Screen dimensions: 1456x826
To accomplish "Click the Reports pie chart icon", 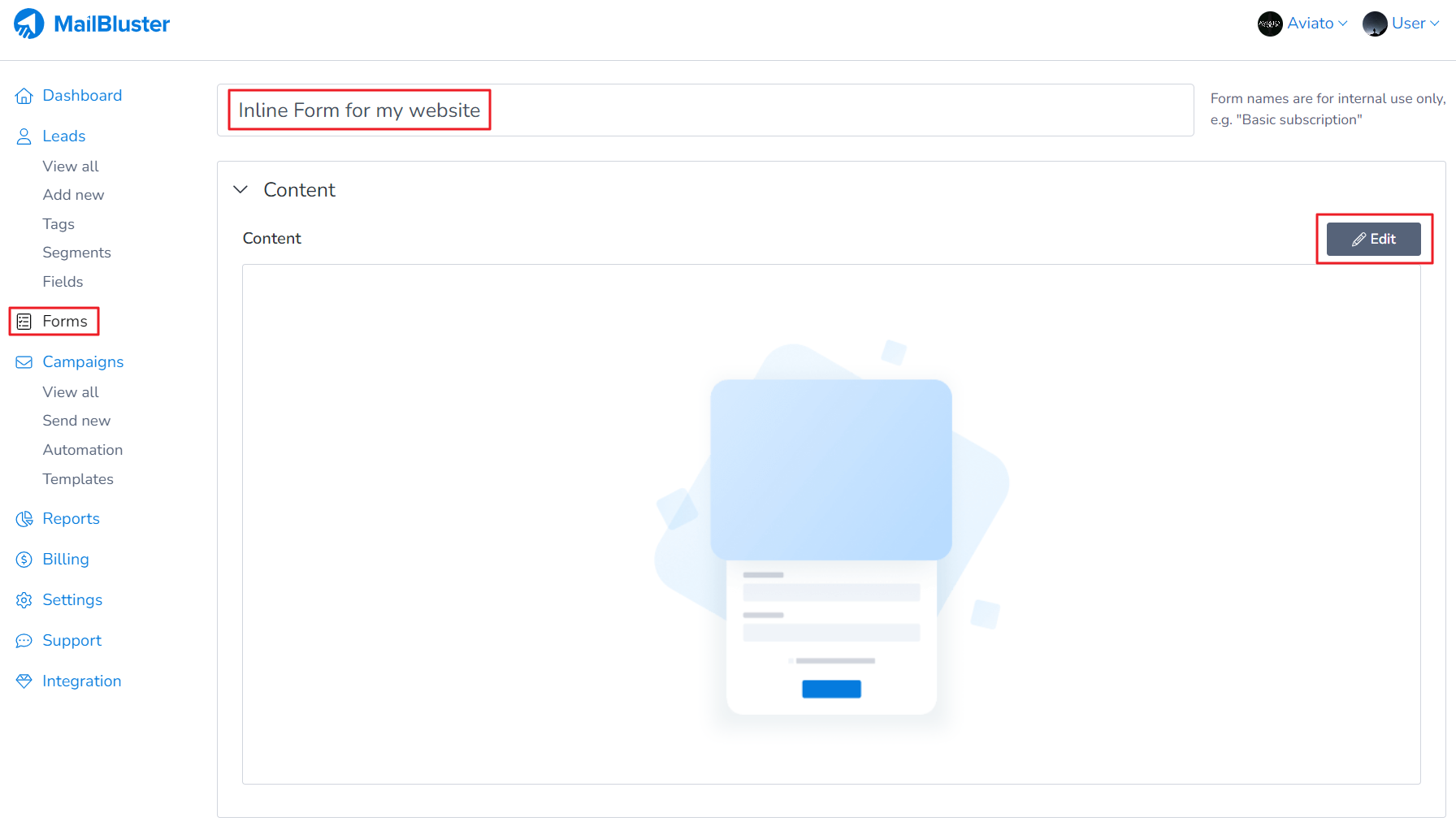I will click(24, 519).
